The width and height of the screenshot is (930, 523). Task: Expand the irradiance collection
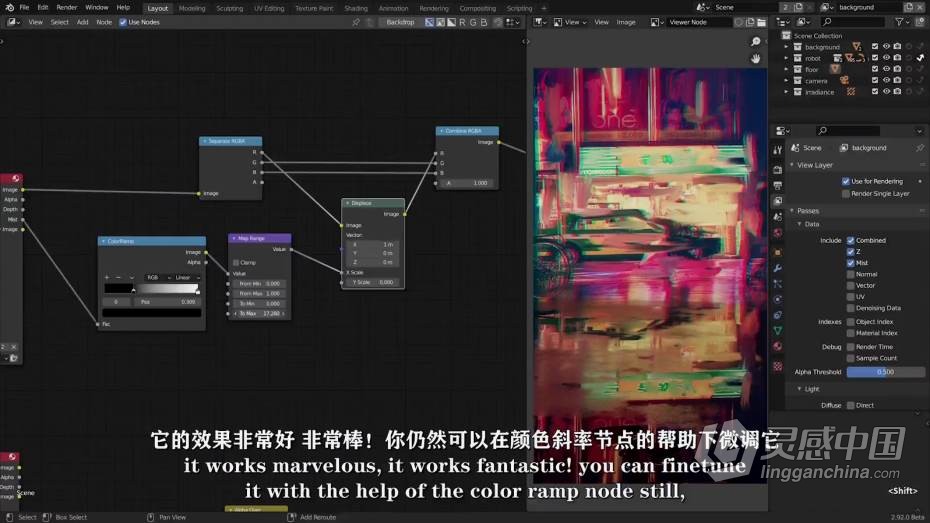click(786, 92)
